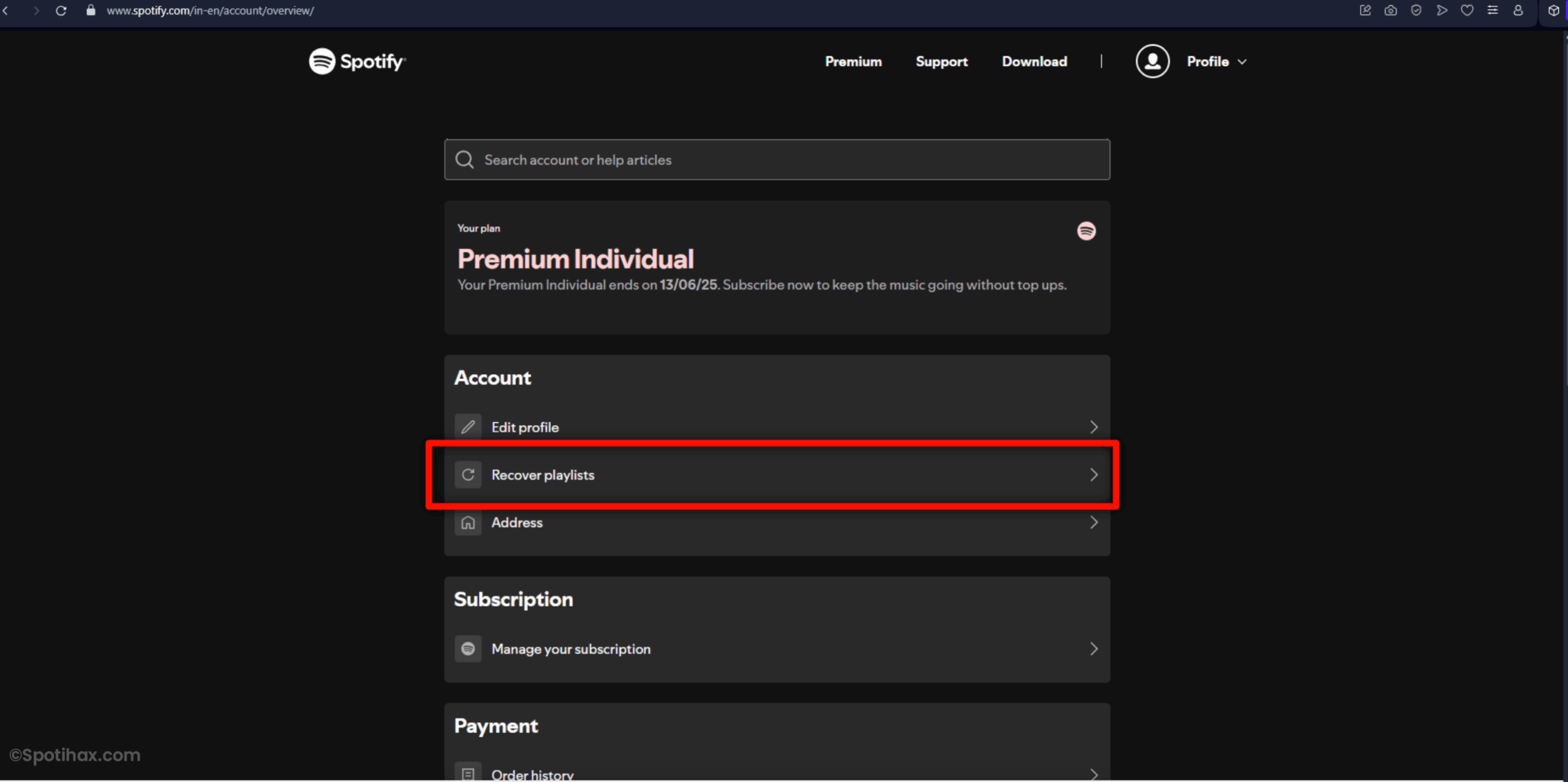Click the browser profile person icon
Image resolution: width=1568 pixels, height=782 pixels.
point(1518,10)
